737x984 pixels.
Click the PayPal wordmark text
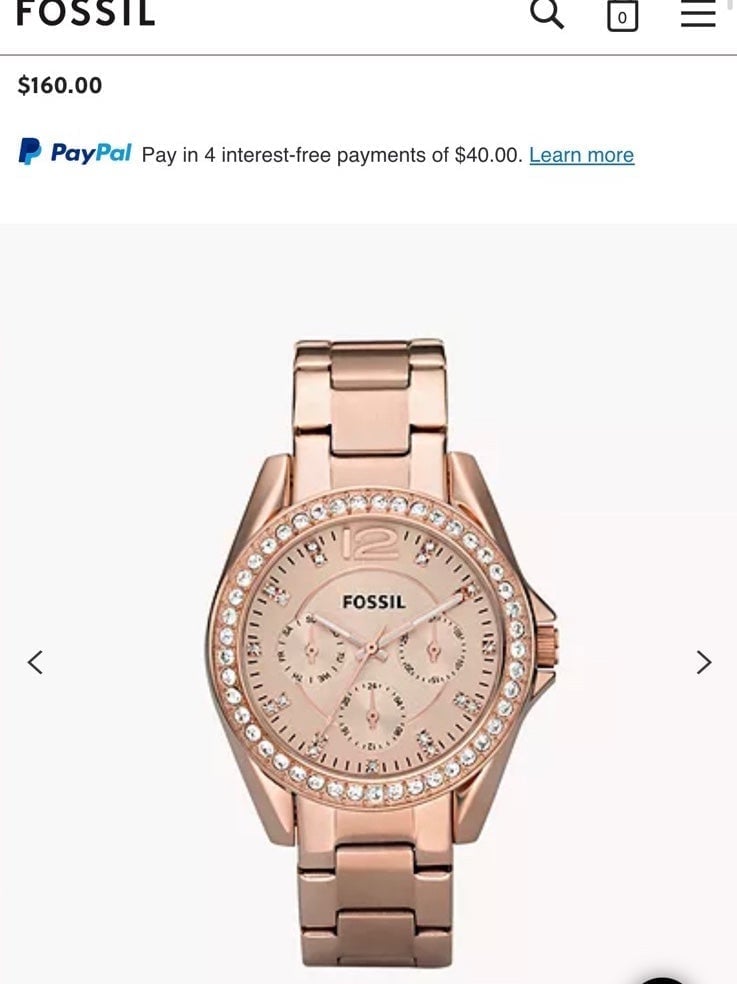pyautogui.click(x=91, y=152)
